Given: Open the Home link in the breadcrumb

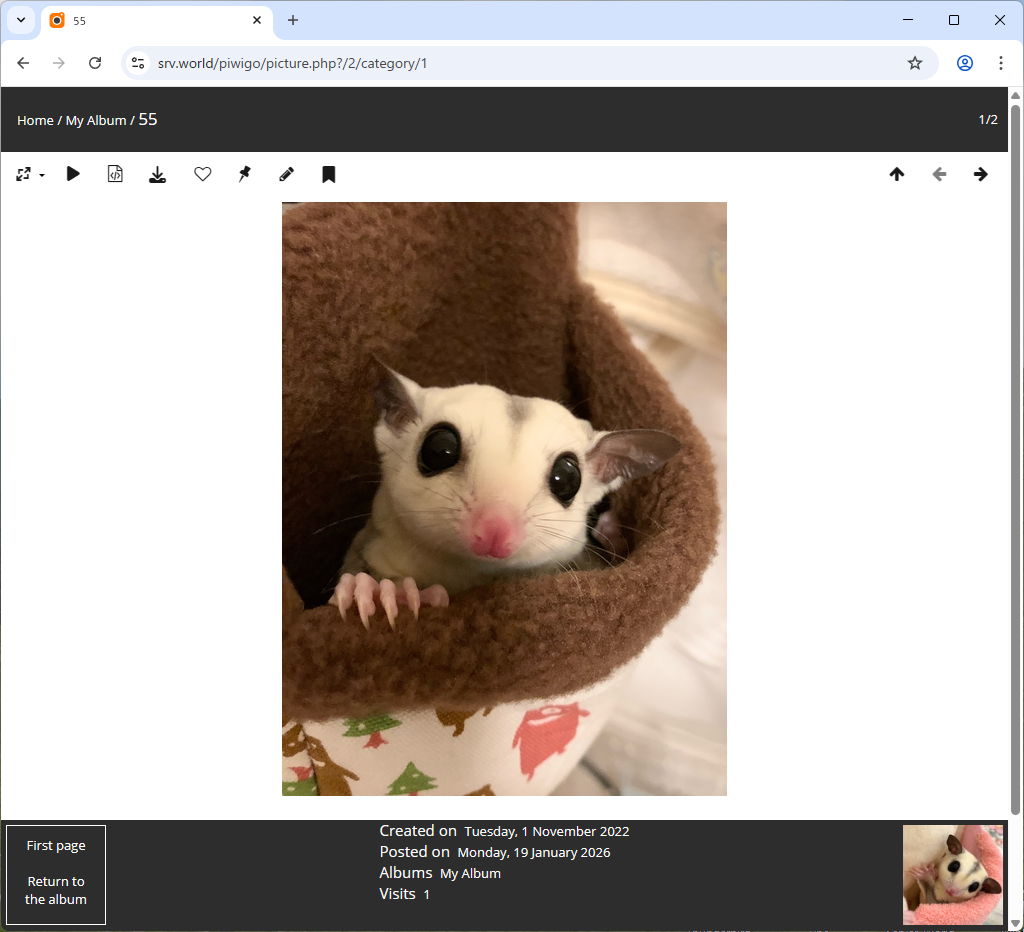Looking at the screenshot, I should (x=35, y=120).
